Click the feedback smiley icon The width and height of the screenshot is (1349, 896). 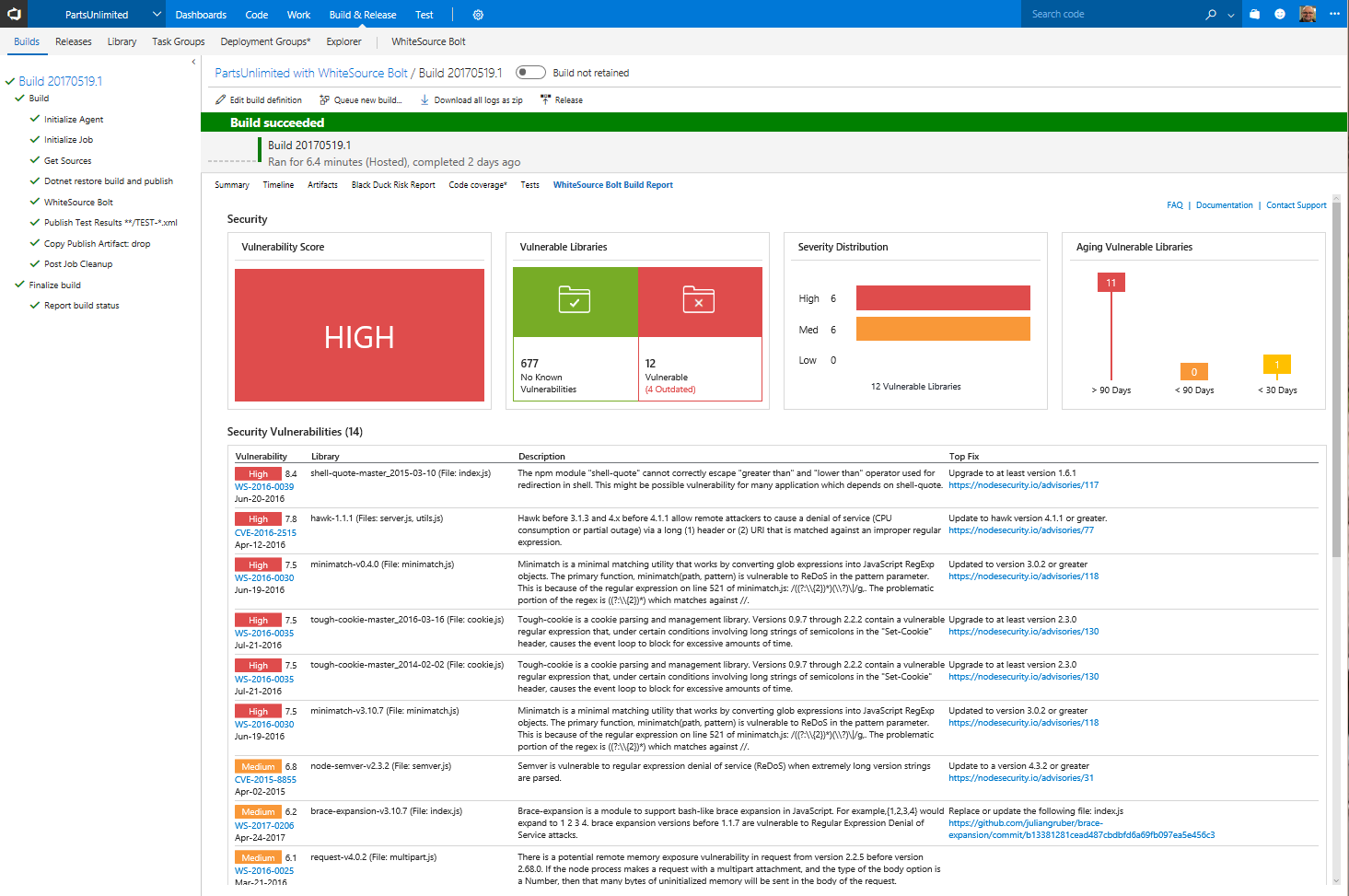(1280, 14)
